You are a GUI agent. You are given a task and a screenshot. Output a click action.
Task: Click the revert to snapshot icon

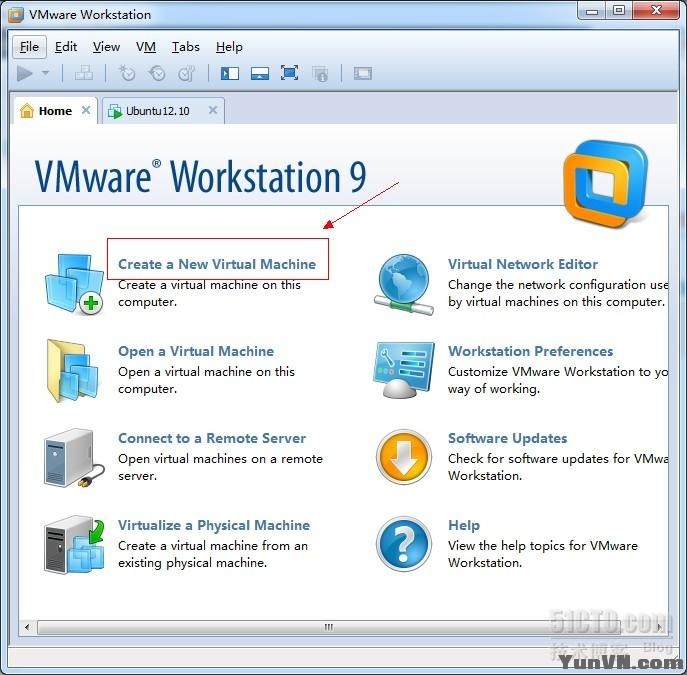[157, 73]
